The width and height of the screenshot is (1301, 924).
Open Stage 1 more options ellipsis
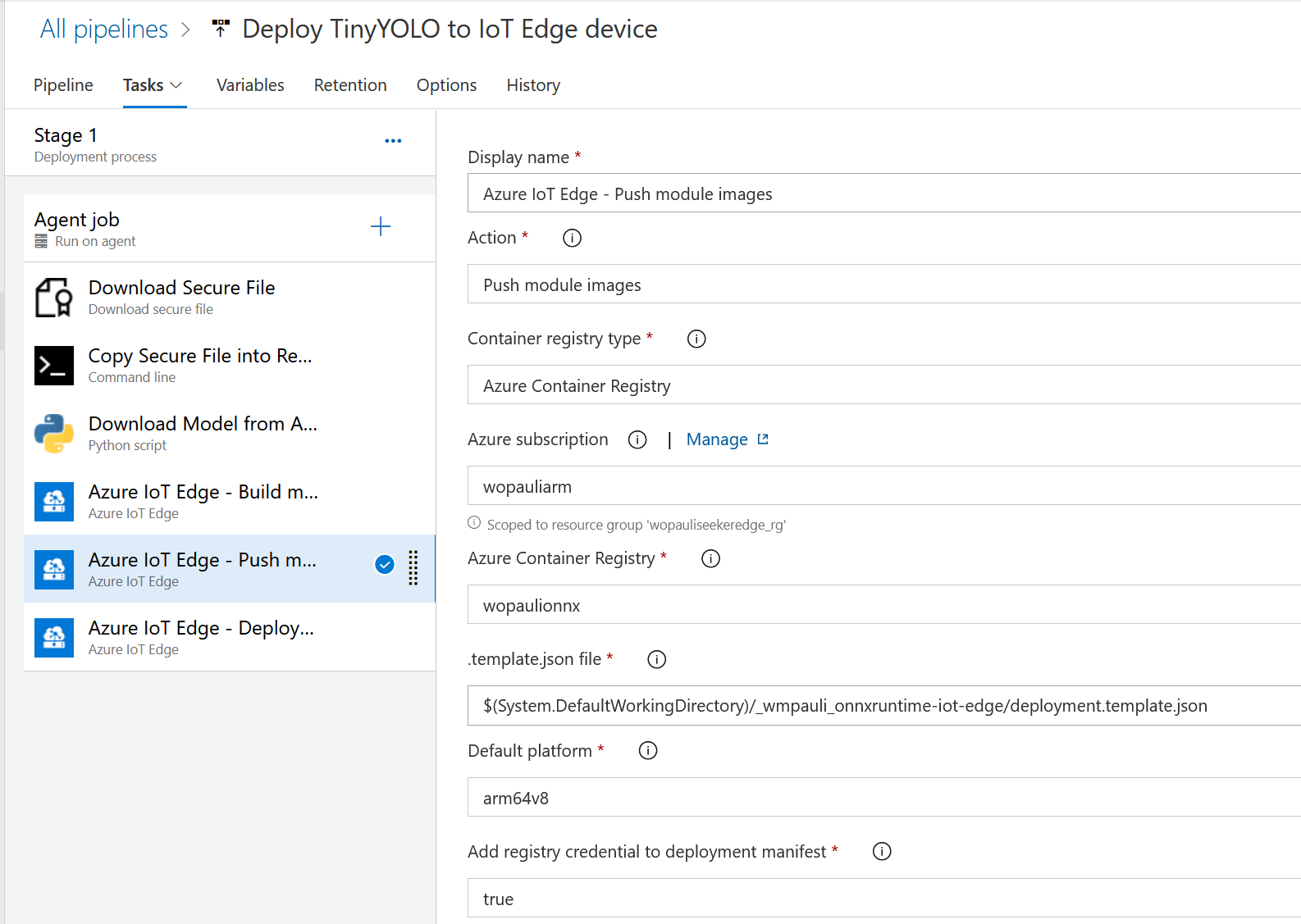click(x=393, y=141)
